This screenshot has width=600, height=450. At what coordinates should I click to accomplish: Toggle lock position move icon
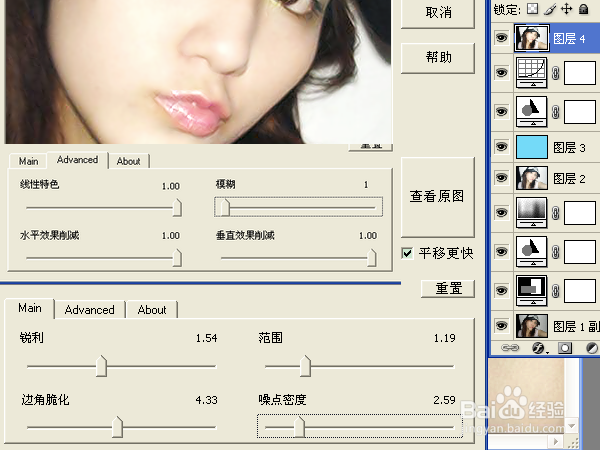[x=566, y=9]
